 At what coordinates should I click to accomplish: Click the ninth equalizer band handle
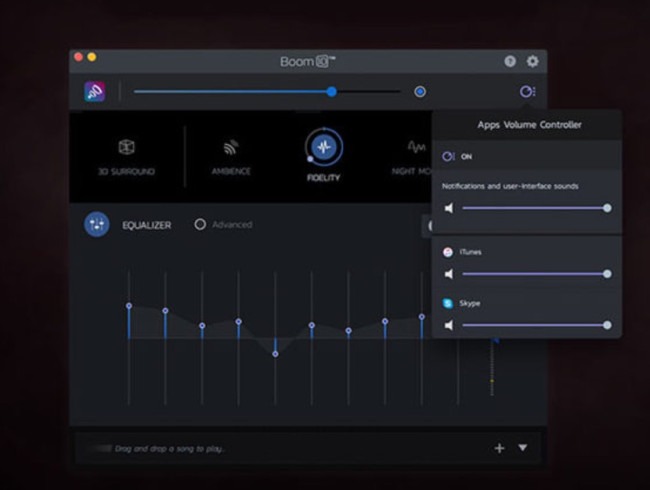(422, 317)
